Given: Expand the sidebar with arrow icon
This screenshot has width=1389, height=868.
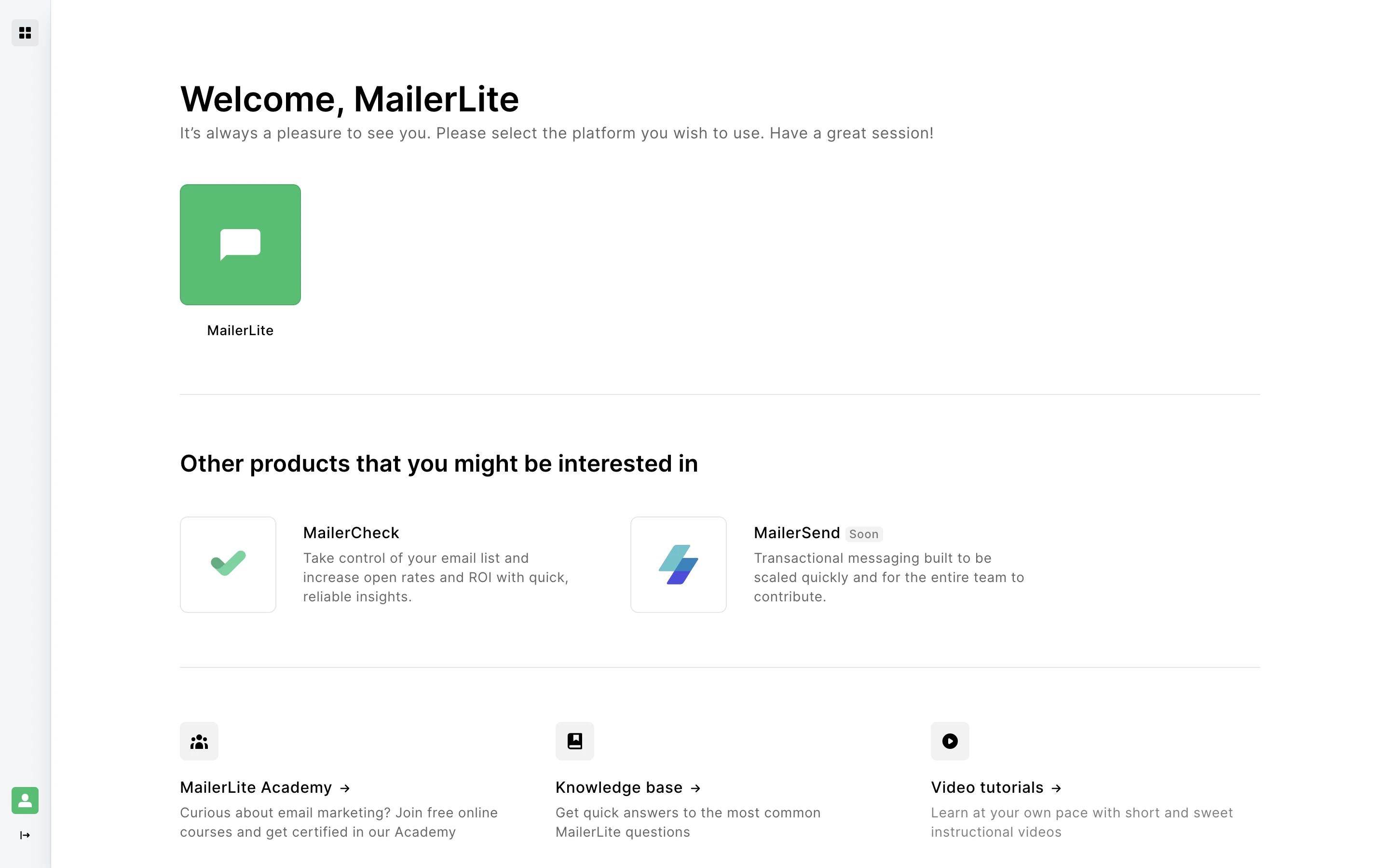Looking at the screenshot, I should tap(25, 835).
